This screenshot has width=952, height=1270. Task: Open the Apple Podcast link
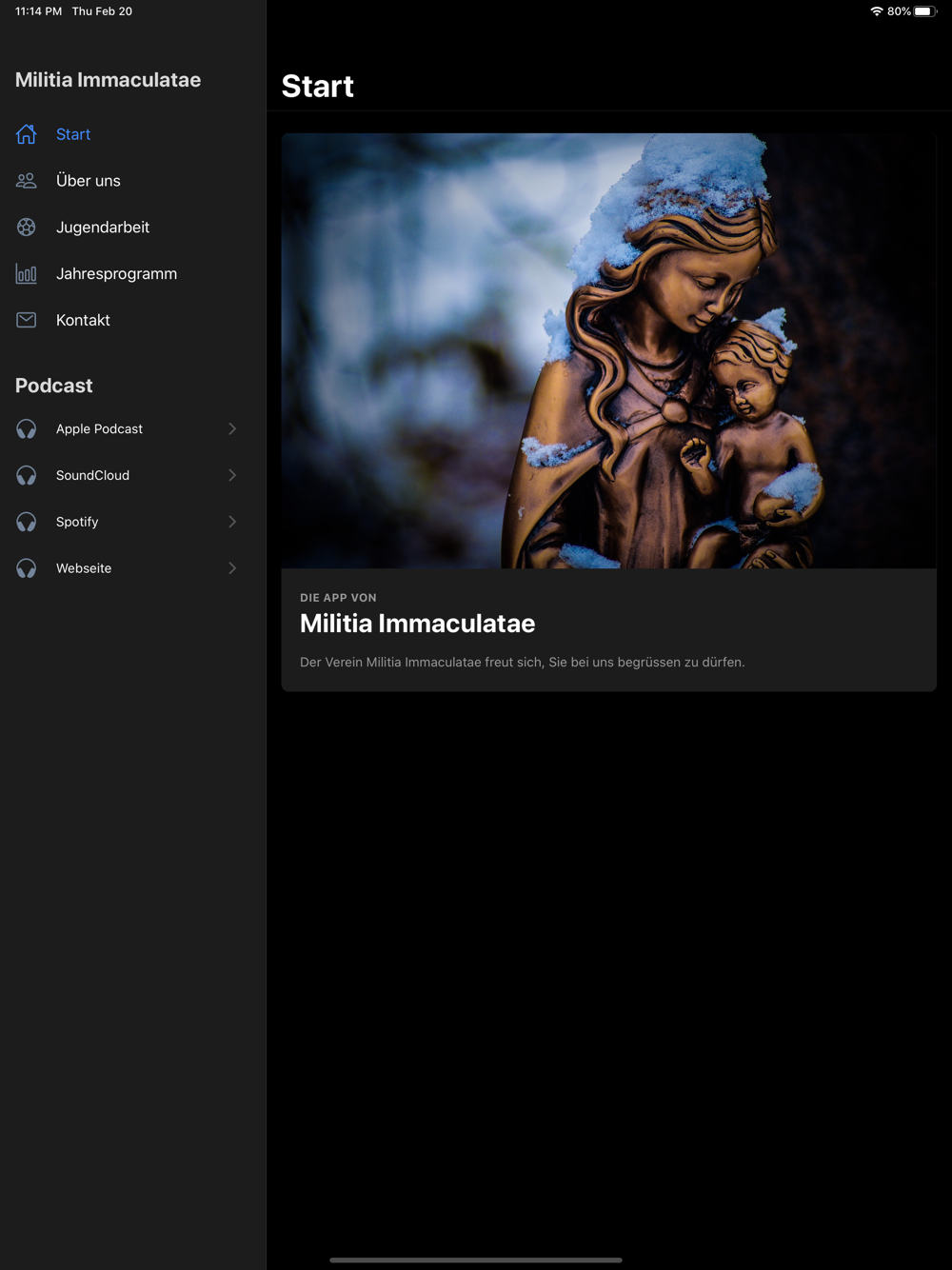point(132,429)
